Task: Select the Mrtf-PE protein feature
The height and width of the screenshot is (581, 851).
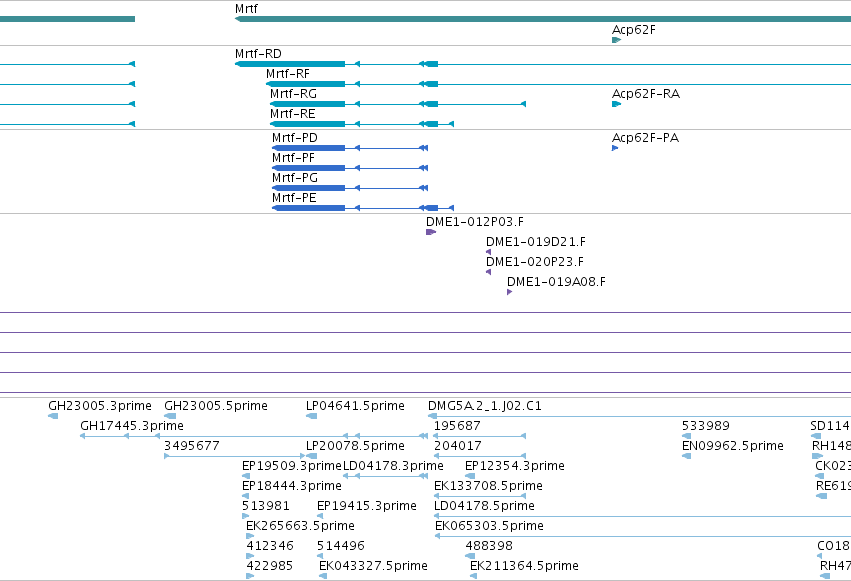Action: [363, 208]
